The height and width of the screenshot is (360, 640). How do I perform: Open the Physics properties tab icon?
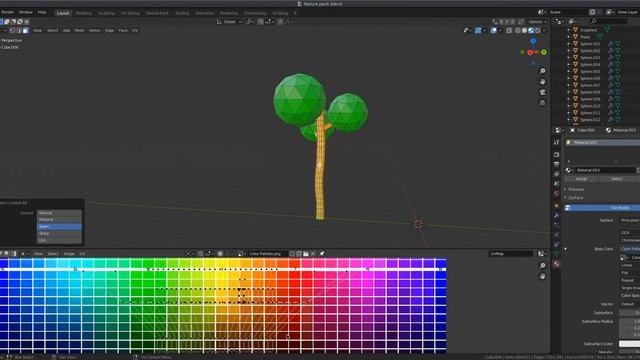coord(556,235)
